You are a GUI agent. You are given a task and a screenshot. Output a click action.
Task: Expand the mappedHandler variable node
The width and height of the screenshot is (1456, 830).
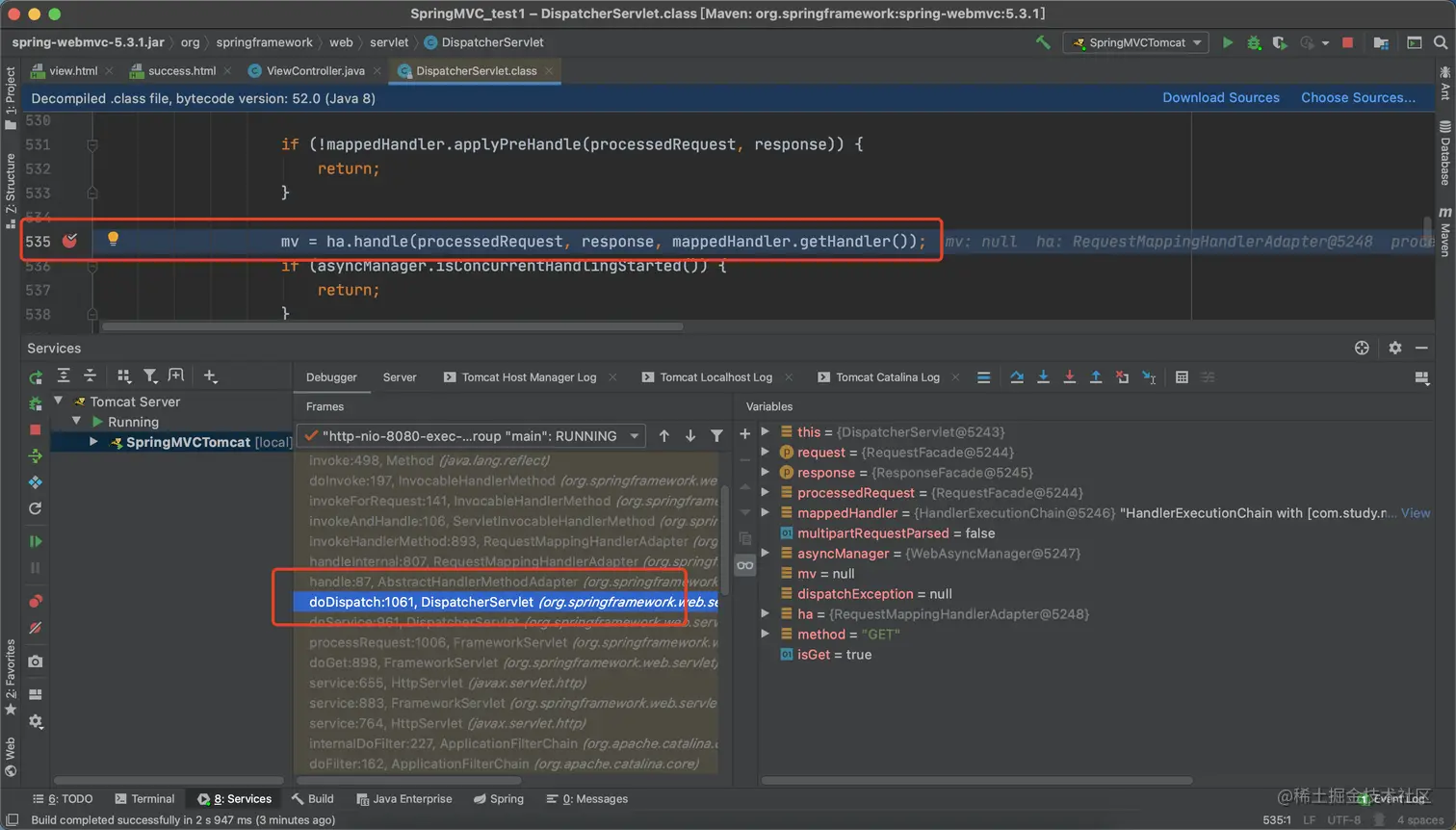[766, 513]
